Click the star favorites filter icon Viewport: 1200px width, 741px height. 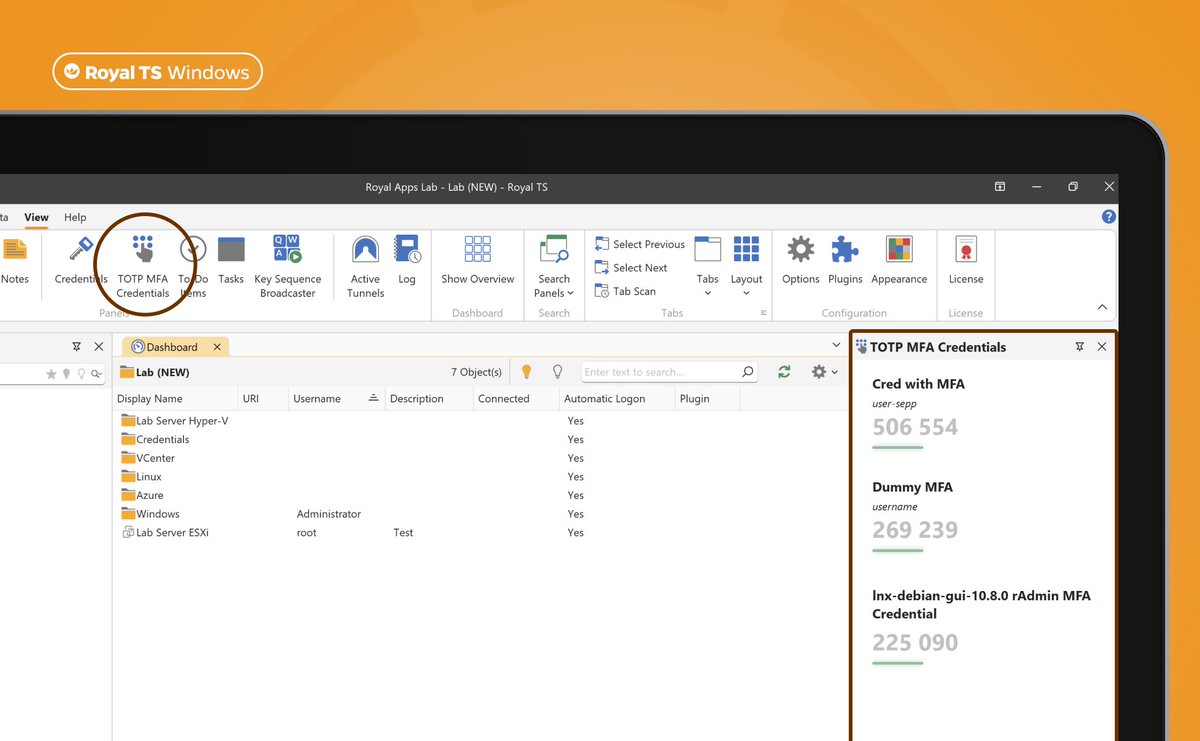pyautogui.click(x=52, y=374)
